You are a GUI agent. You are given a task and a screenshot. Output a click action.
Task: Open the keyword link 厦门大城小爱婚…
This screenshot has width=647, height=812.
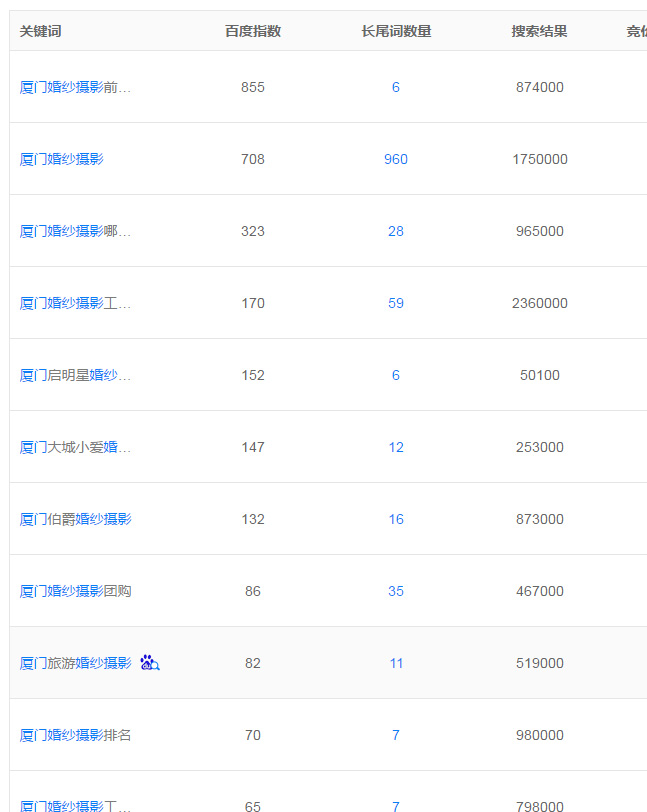[x=75, y=447]
